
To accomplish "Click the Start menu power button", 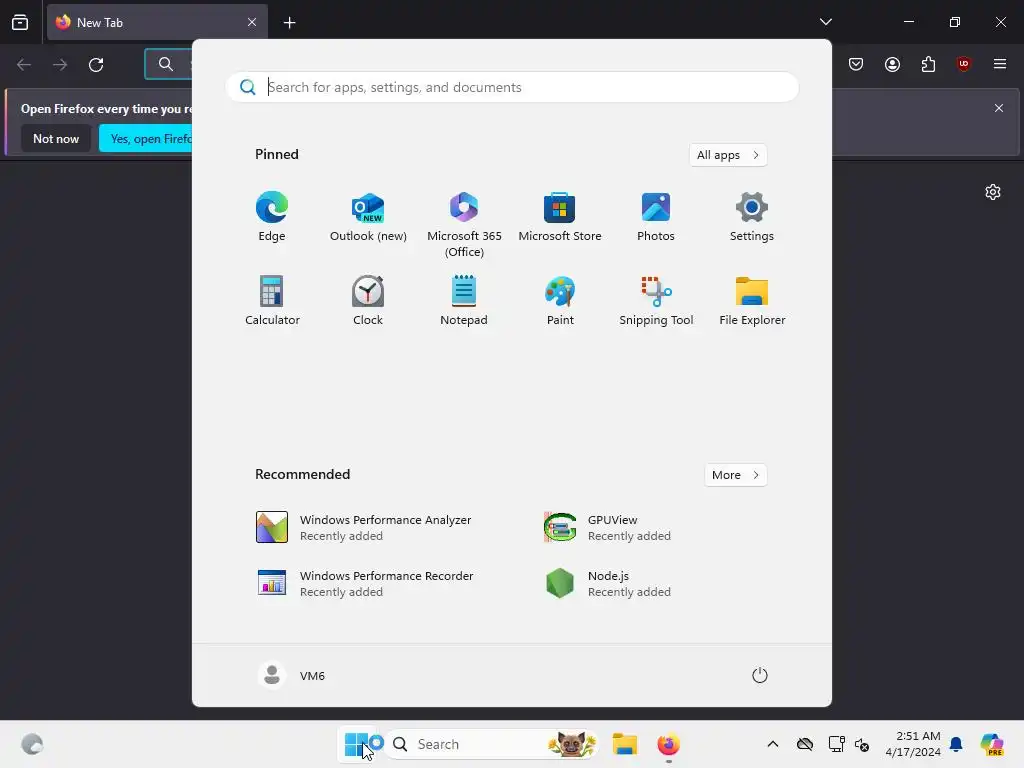I will 760,675.
